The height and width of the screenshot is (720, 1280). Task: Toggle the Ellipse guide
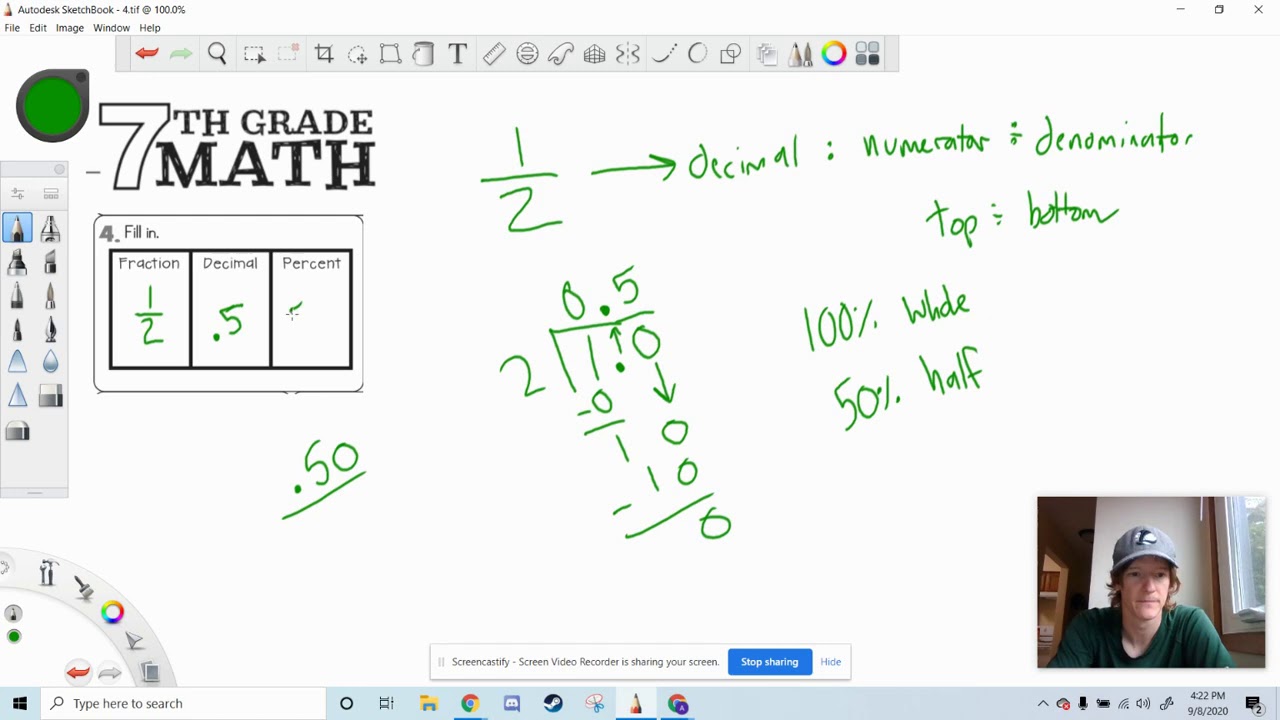[x=527, y=54]
